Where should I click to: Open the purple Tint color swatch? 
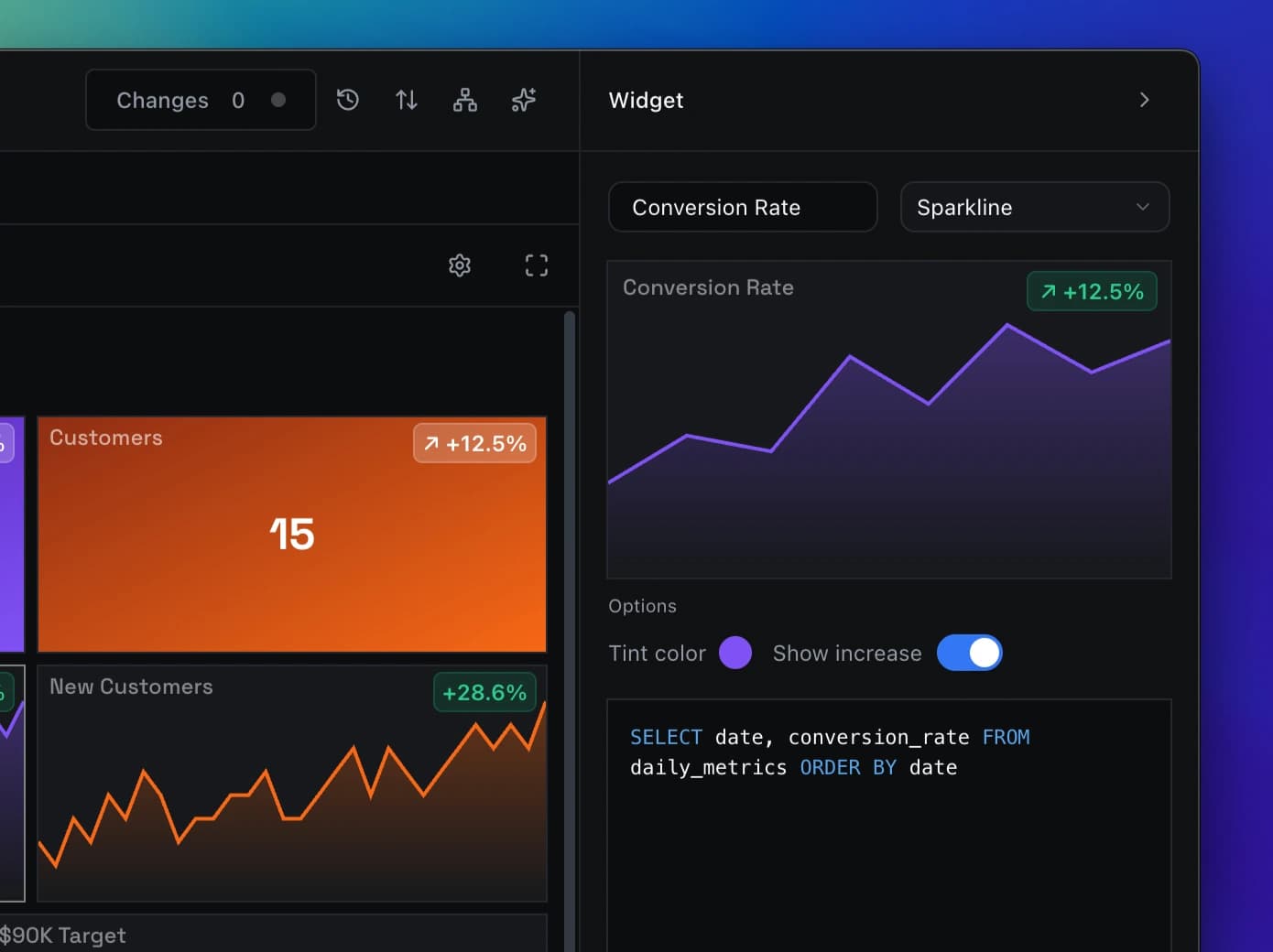(x=735, y=653)
